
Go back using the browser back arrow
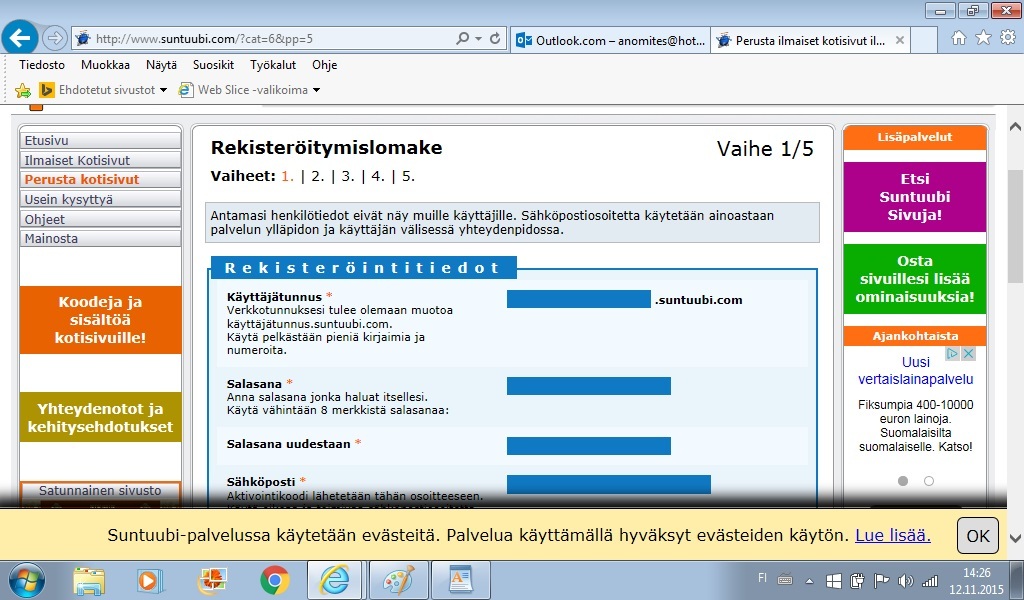[x=20, y=38]
